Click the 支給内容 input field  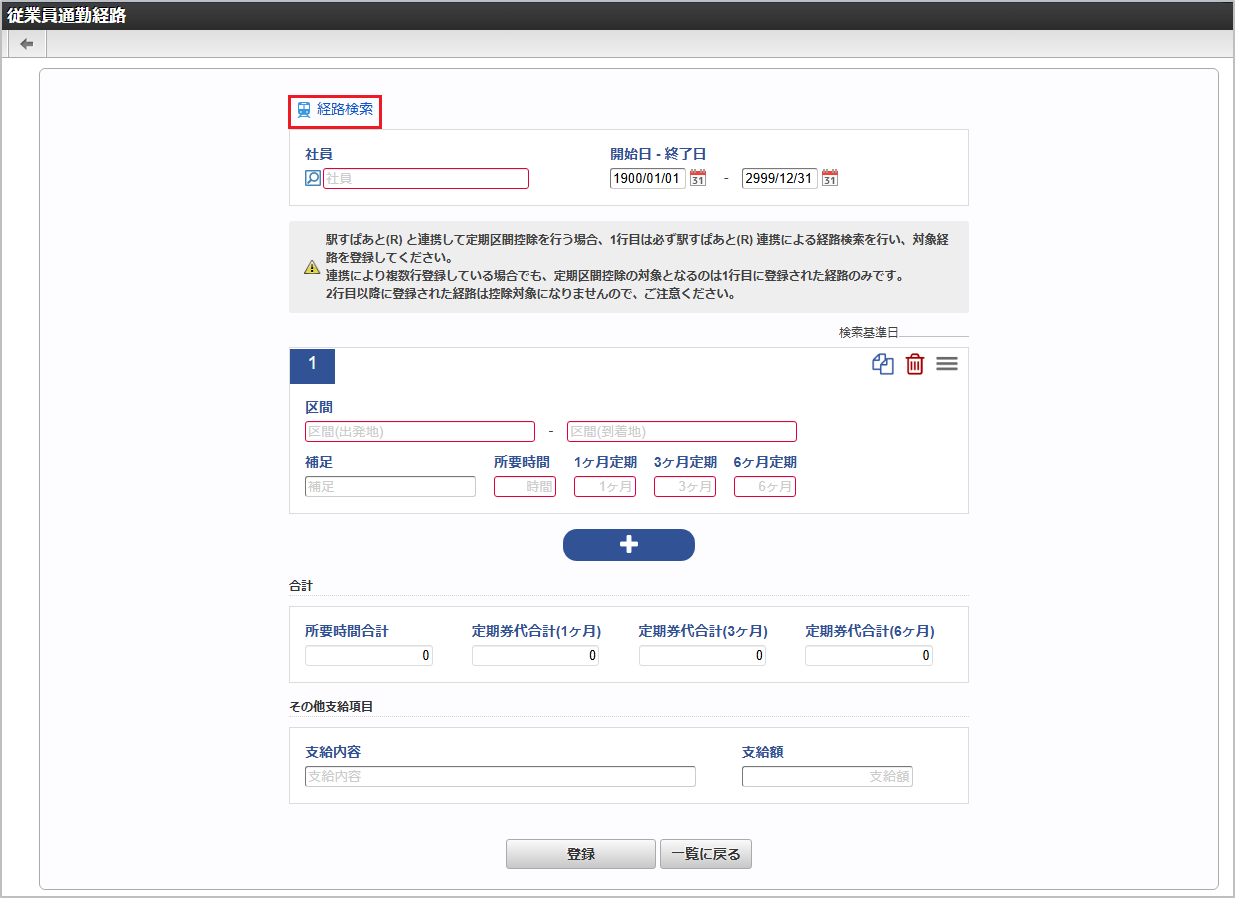[x=500, y=776]
